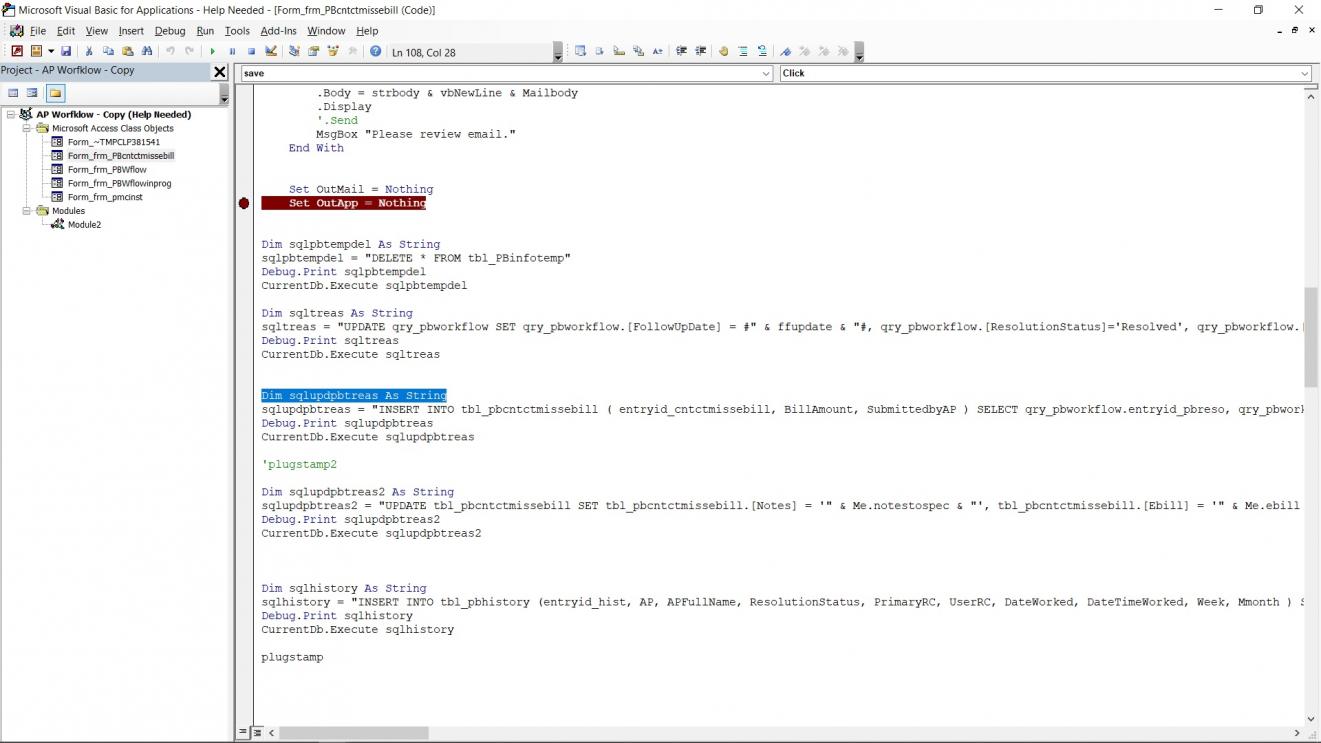This screenshot has width=1321, height=743.
Task: Open the Microsoft Access view icon
Action: tap(17, 51)
